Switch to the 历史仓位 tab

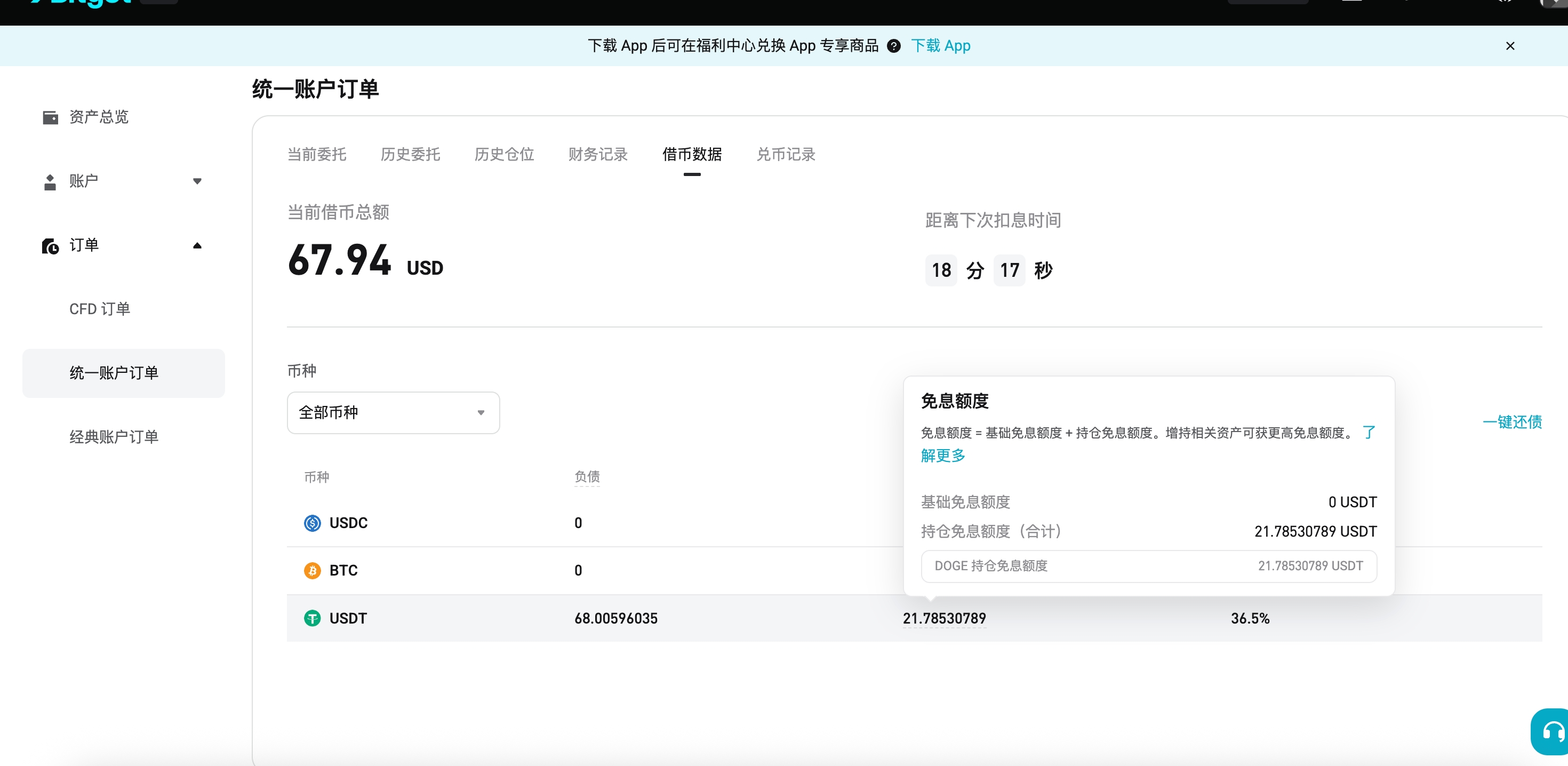[x=504, y=154]
